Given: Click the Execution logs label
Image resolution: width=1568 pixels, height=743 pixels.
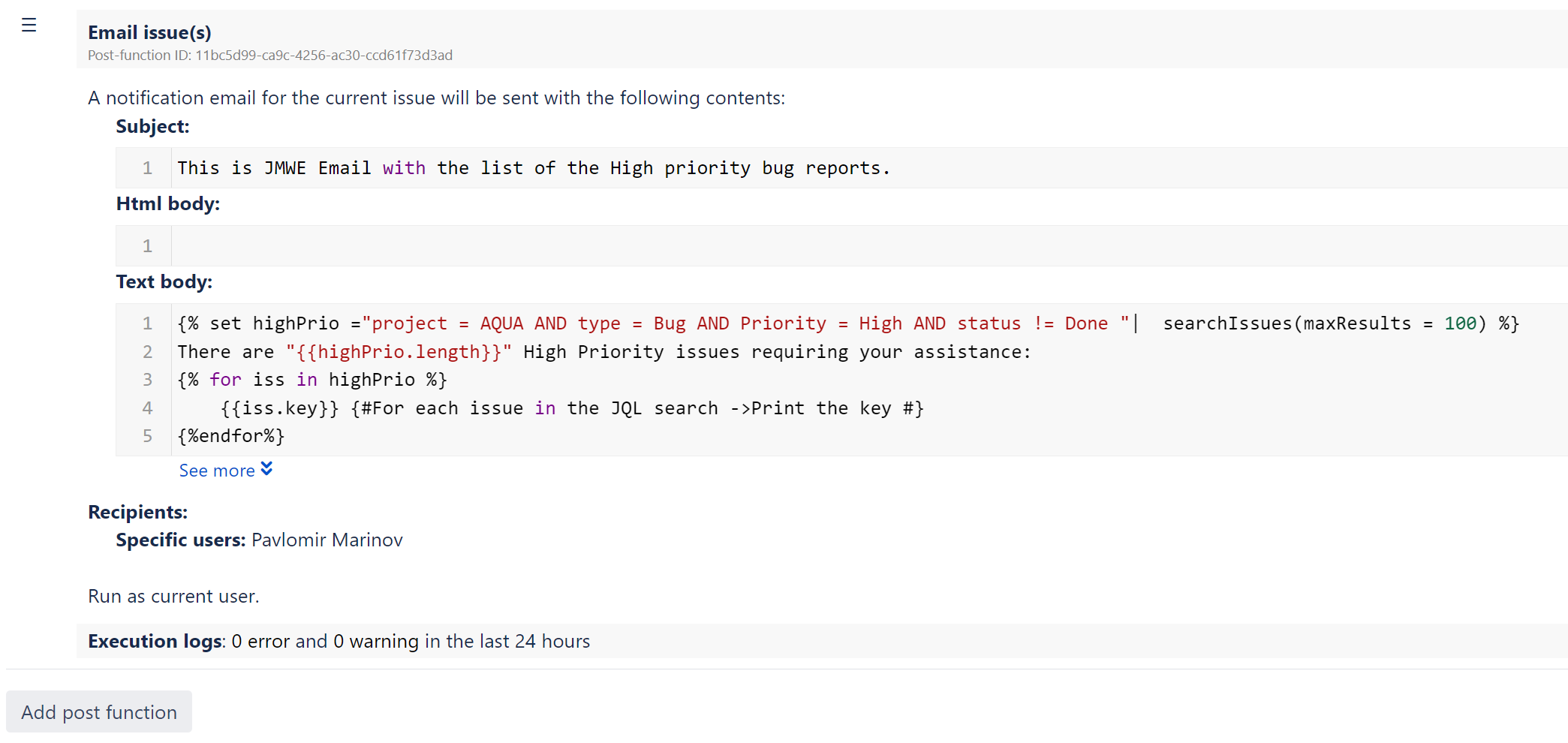Looking at the screenshot, I should pos(155,642).
